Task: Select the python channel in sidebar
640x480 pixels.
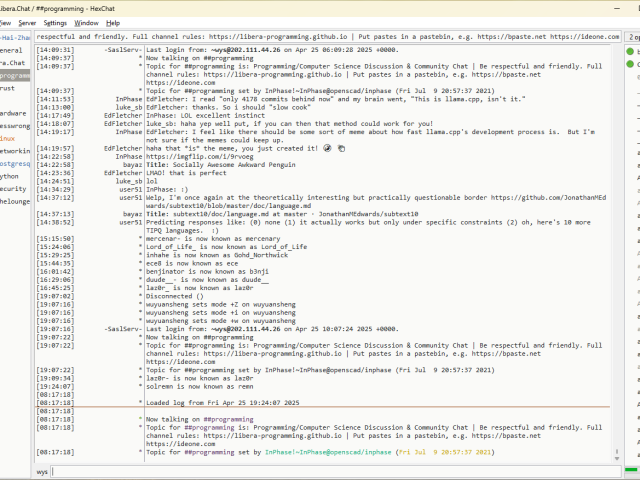Action: 11,175
